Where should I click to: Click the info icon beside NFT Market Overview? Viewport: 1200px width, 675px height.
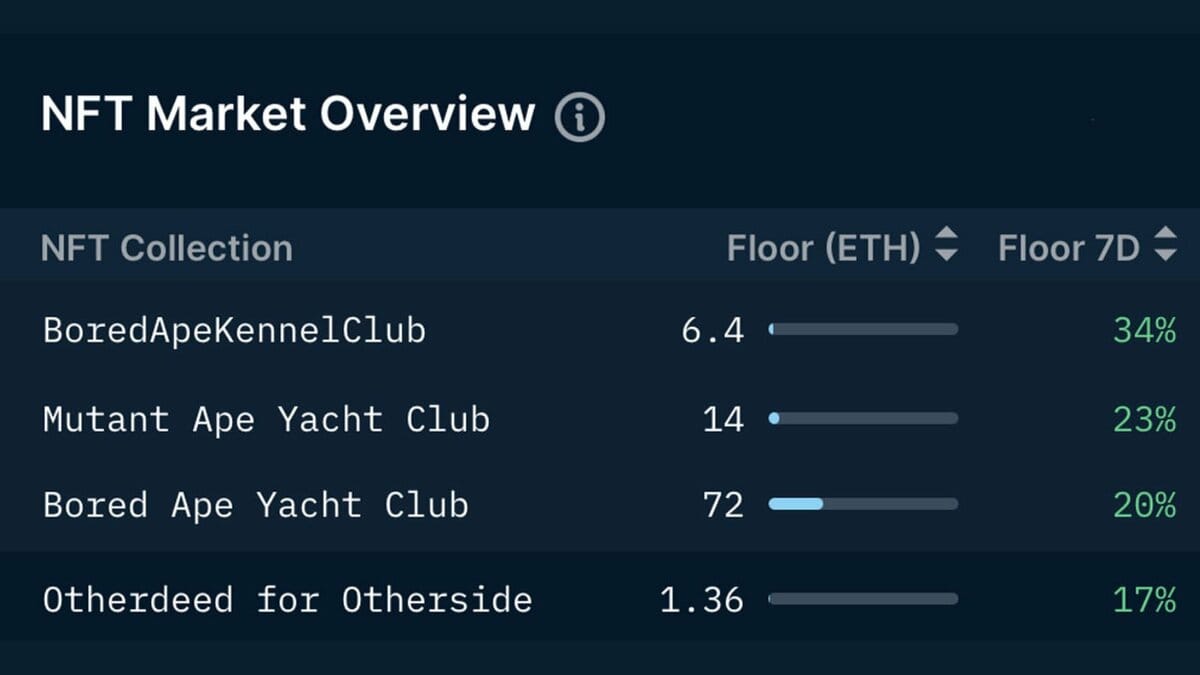(x=580, y=117)
